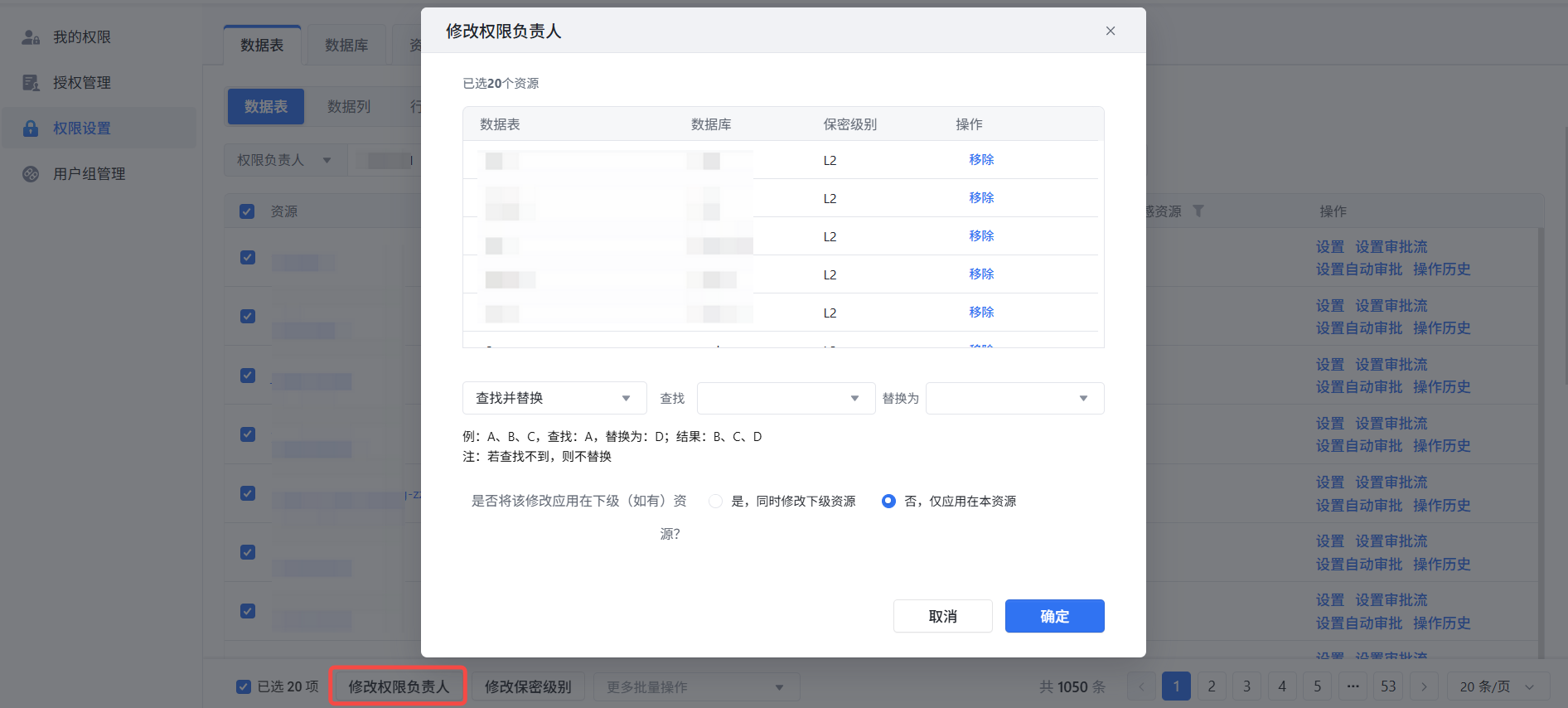Uncheck the fourth resource row checkbox
Viewport: 1568px width, 708px height.
[248, 434]
